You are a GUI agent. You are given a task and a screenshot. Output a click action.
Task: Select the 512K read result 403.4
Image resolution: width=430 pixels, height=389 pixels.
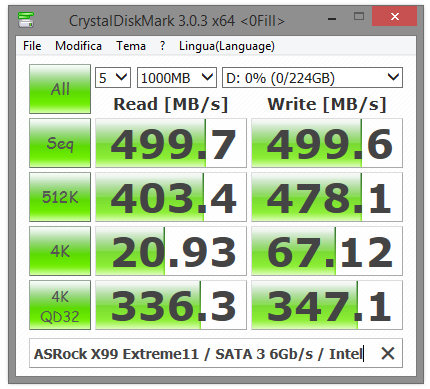pyautogui.click(x=171, y=197)
